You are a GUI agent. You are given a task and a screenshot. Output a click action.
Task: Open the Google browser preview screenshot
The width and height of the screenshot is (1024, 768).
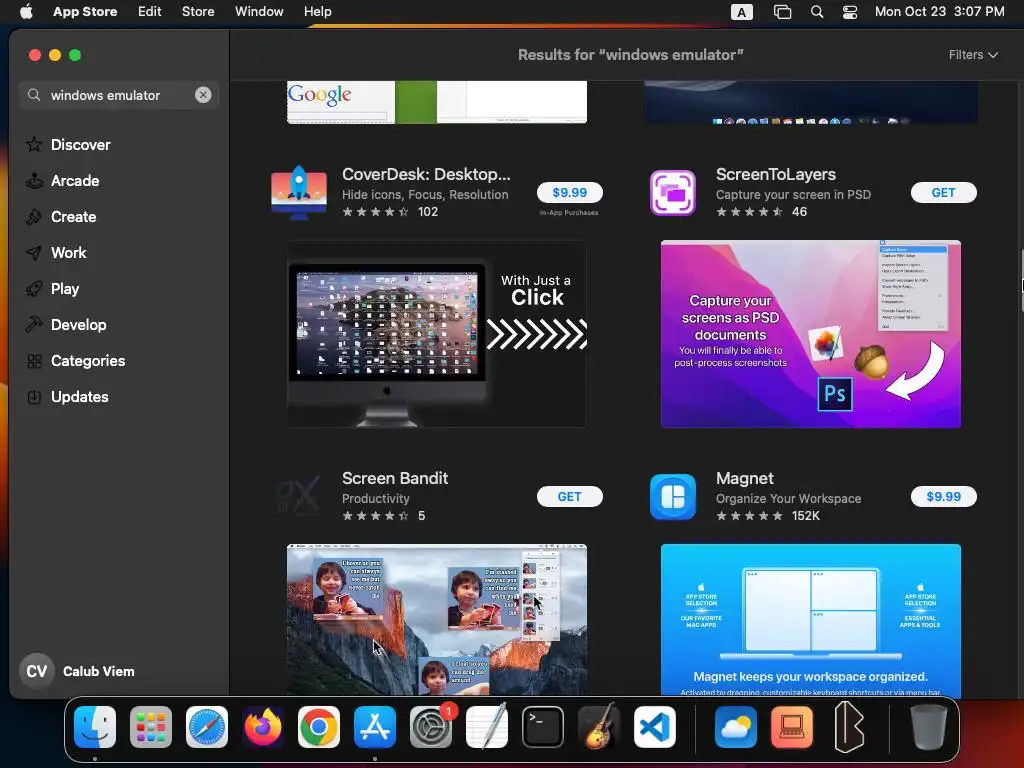437,102
